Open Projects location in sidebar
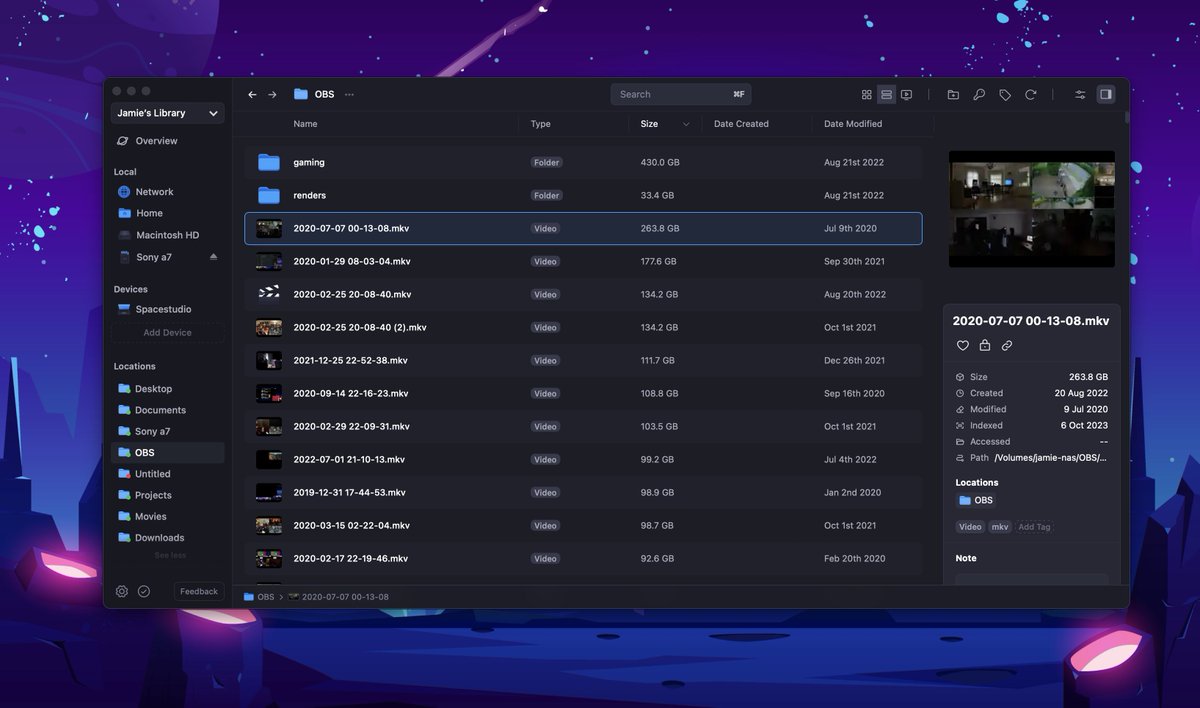Image resolution: width=1200 pixels, height=708 pixels. [x=168, y=495]
